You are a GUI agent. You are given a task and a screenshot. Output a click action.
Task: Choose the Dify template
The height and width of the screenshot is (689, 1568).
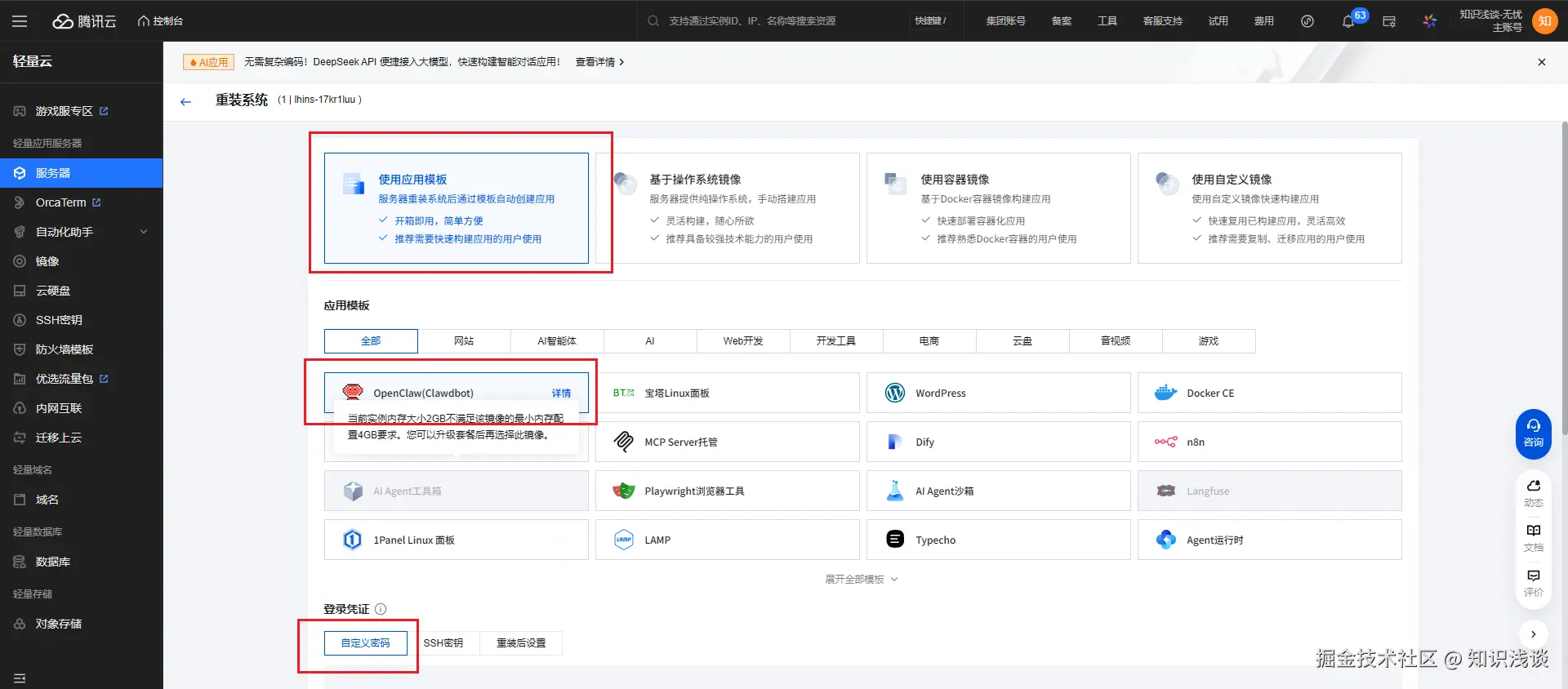tap(999, 442)
